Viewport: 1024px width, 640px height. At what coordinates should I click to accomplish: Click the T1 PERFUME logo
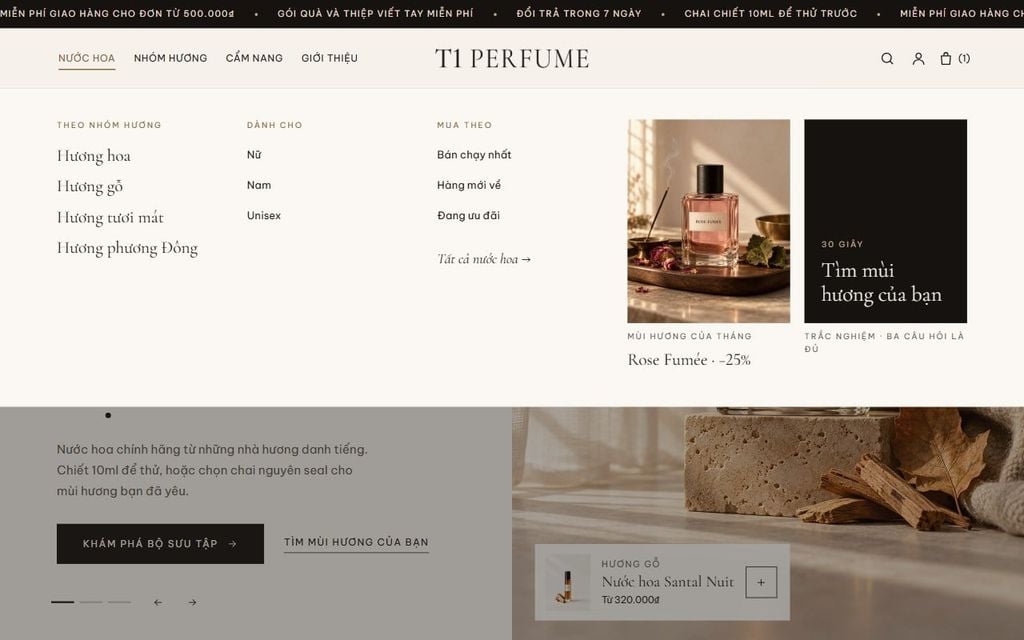click(512, 59)
